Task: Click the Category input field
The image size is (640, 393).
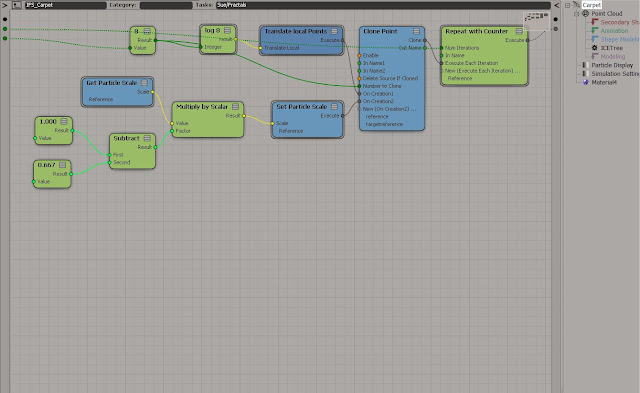Action: [166, 5]
